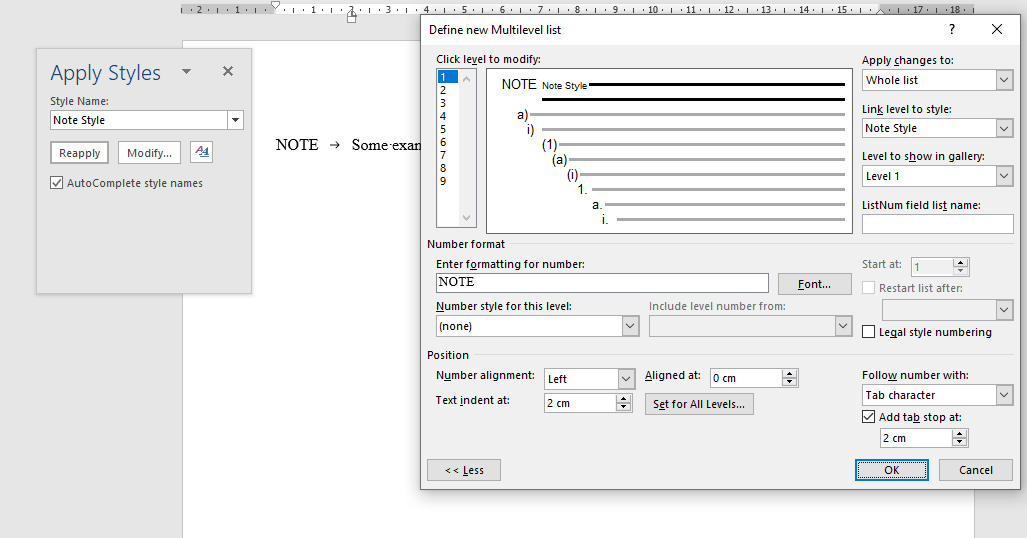1027x538 pixels.
Task: Click the list preview pane
Action: click(x=669, y=151)
